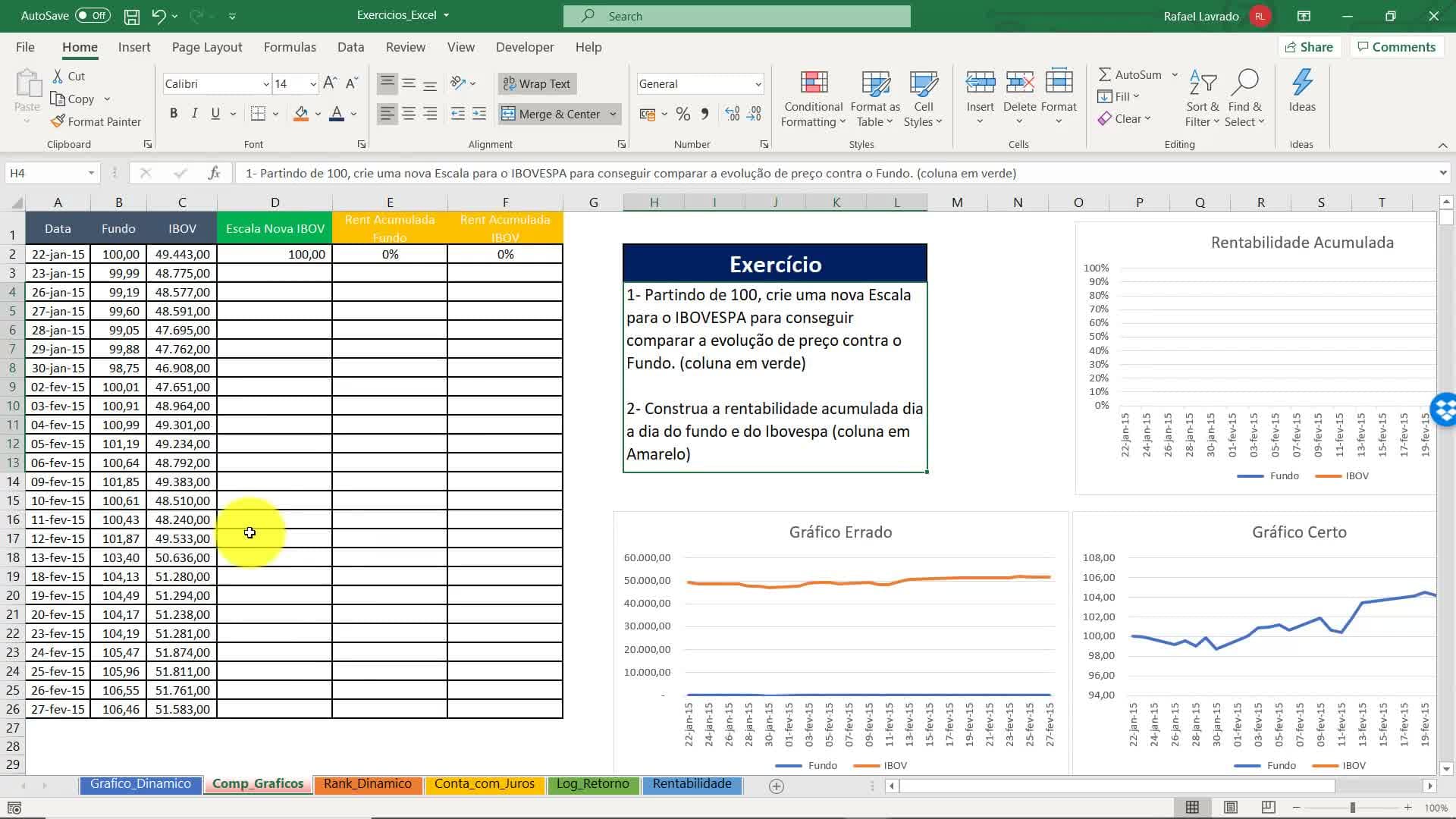Toggle Bold formatting
Image resolution: width=1456 pixels, height=819 pixels.
174,114
